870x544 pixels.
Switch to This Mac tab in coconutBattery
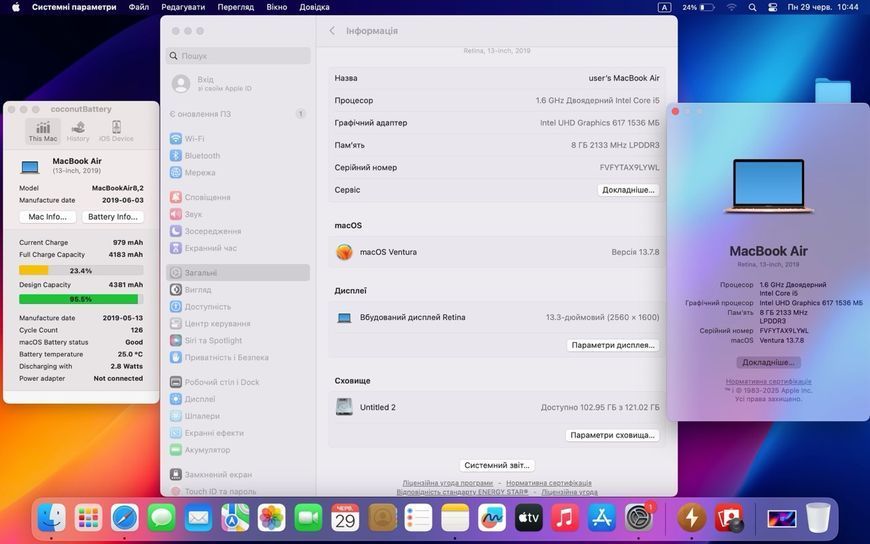point(43,132)
